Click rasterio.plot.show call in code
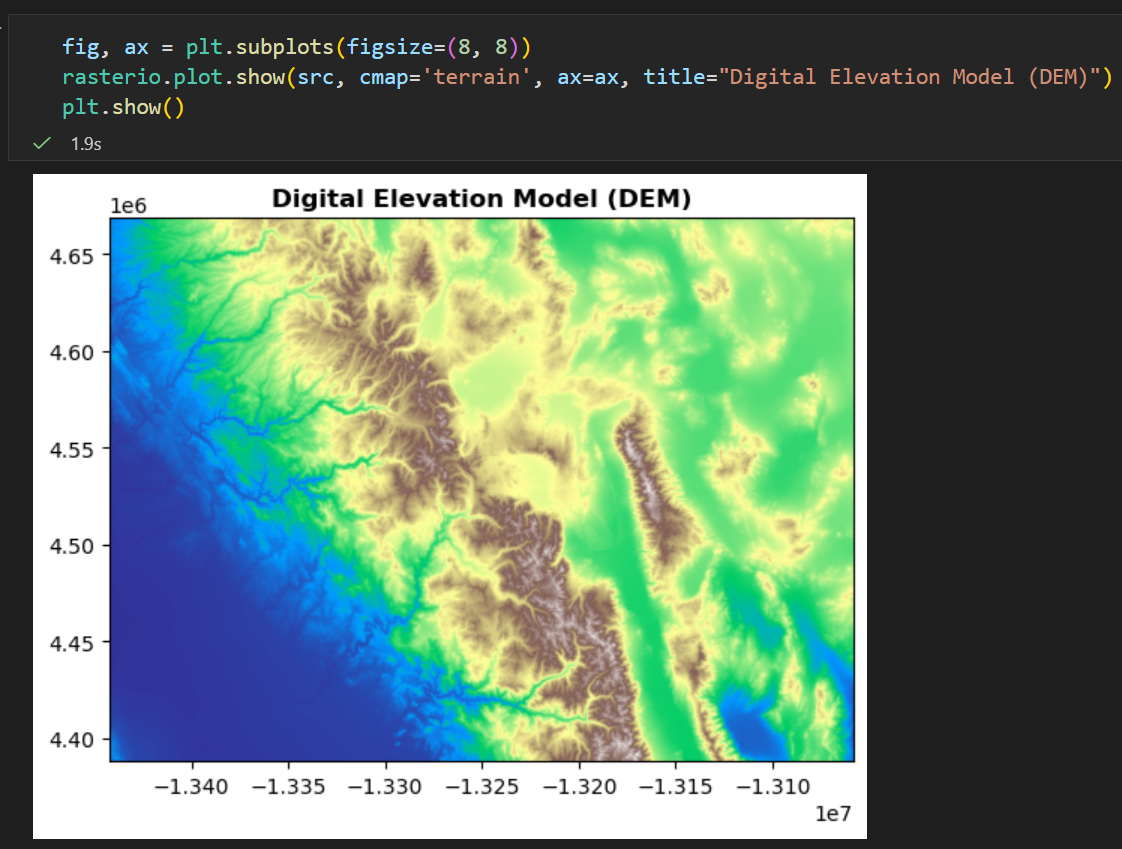Viewport: 1122px width, 849px height. (174, 77)
